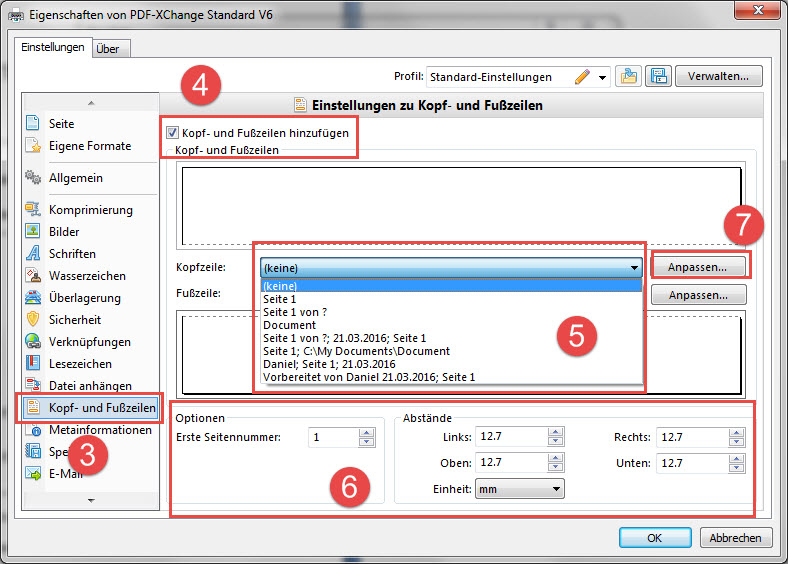This screenshot has height=564, width=788.
Task: Open the Lesezeichen settings category
Action: (x=80, y=364)
